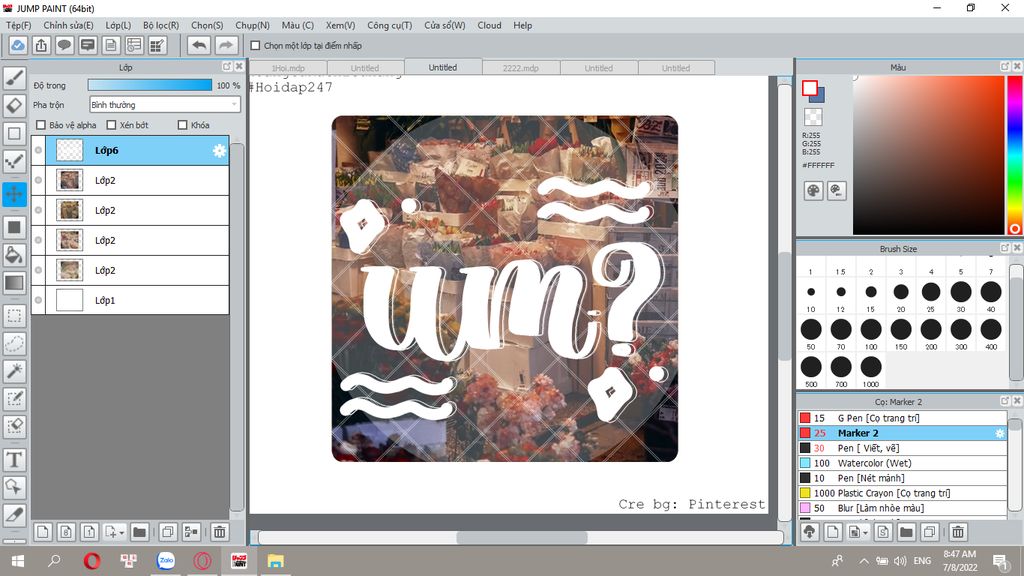Select the Gradient tool
This screenshot has height=576, width=1024.
[14, 283]
